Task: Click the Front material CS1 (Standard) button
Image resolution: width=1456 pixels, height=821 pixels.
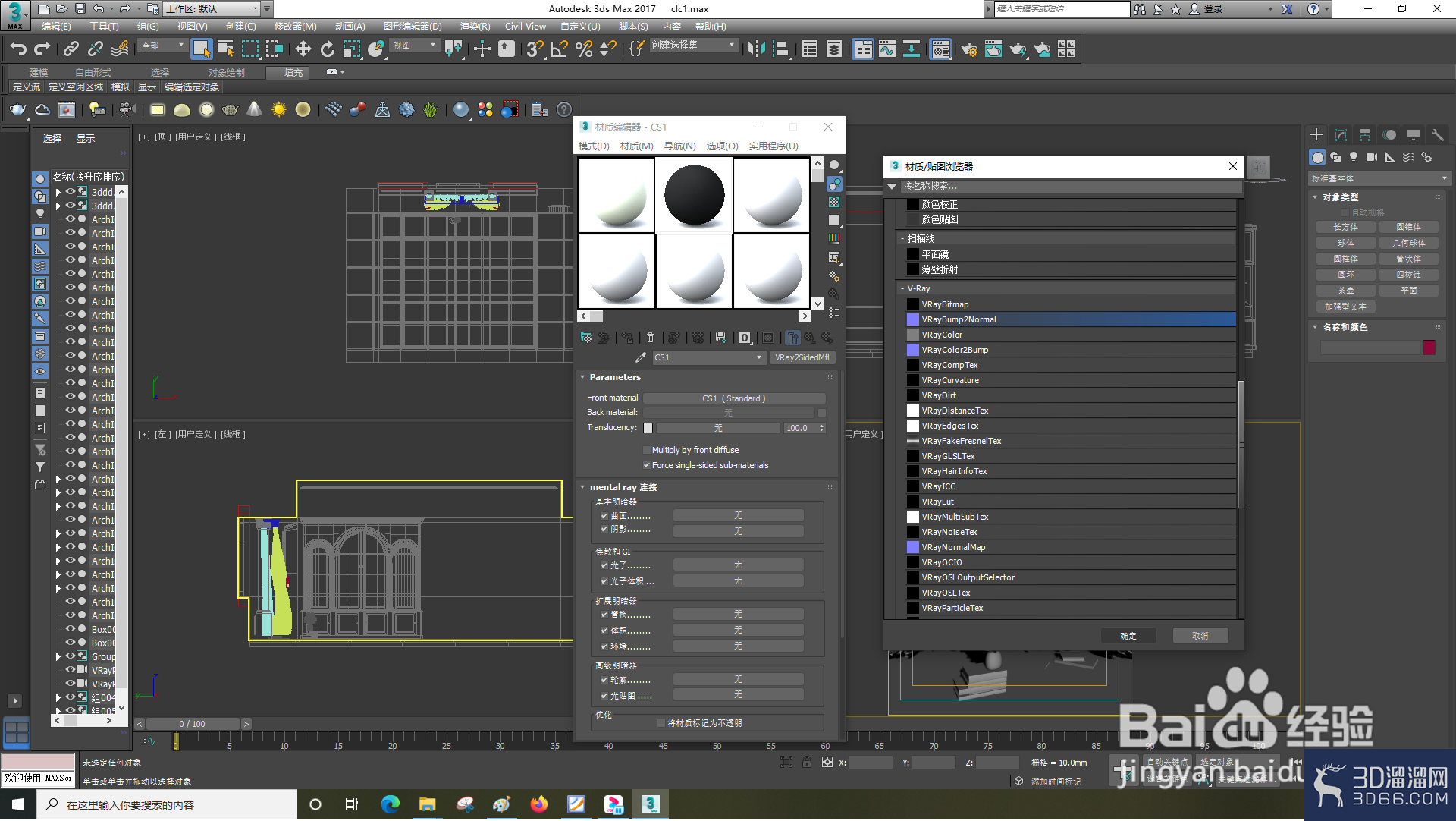Action: pyautogui.click(x=734, y=398)
